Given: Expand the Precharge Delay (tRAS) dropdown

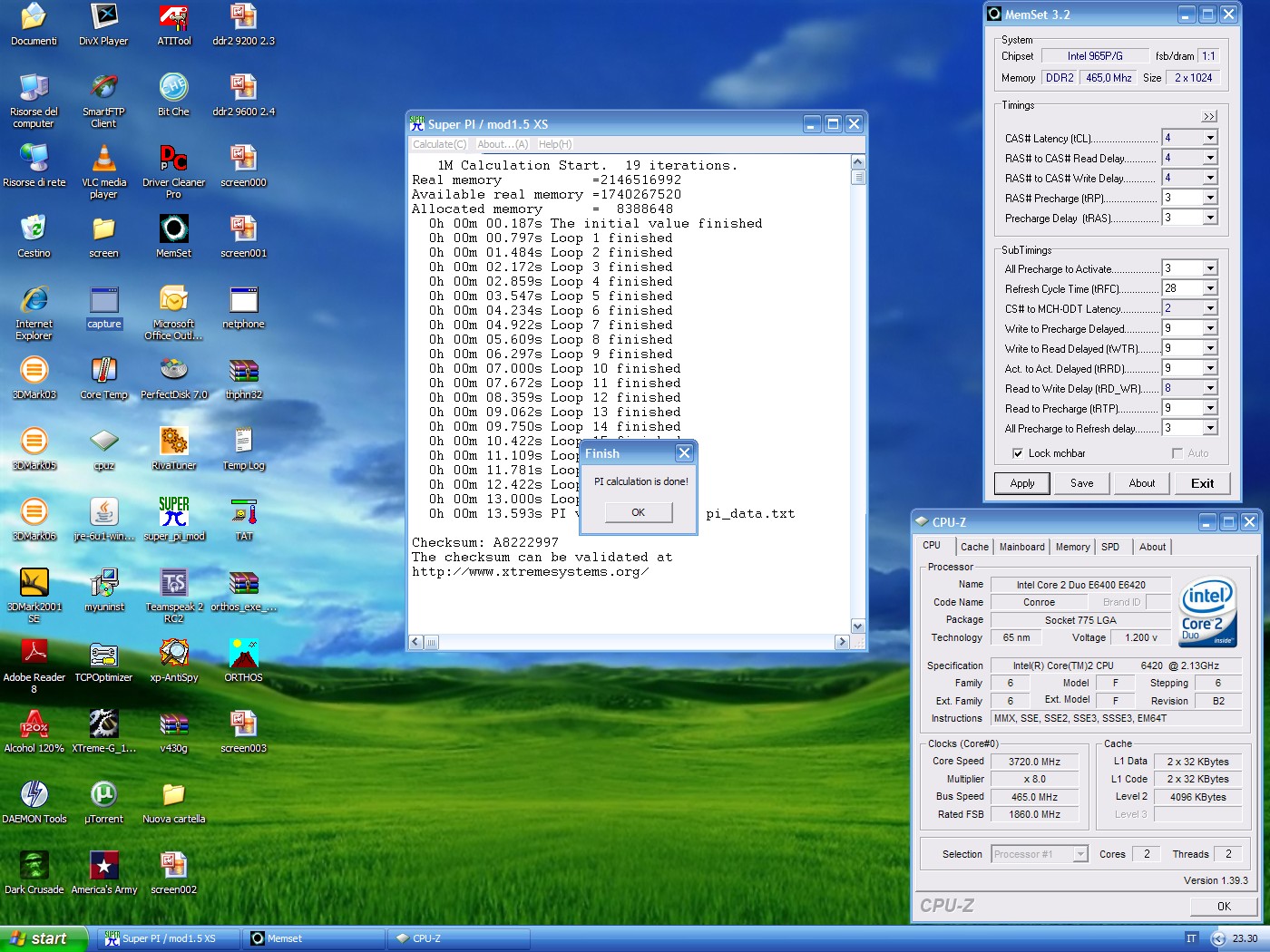Looking at the screenshot, I should [x=1210, y=218].
